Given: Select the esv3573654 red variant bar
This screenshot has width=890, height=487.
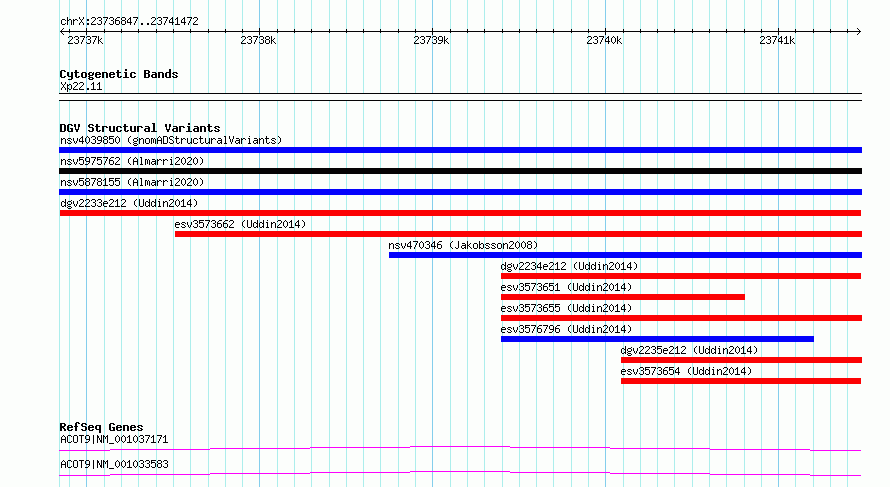Looking at the screenshot, I should click(x=741, y=381).
